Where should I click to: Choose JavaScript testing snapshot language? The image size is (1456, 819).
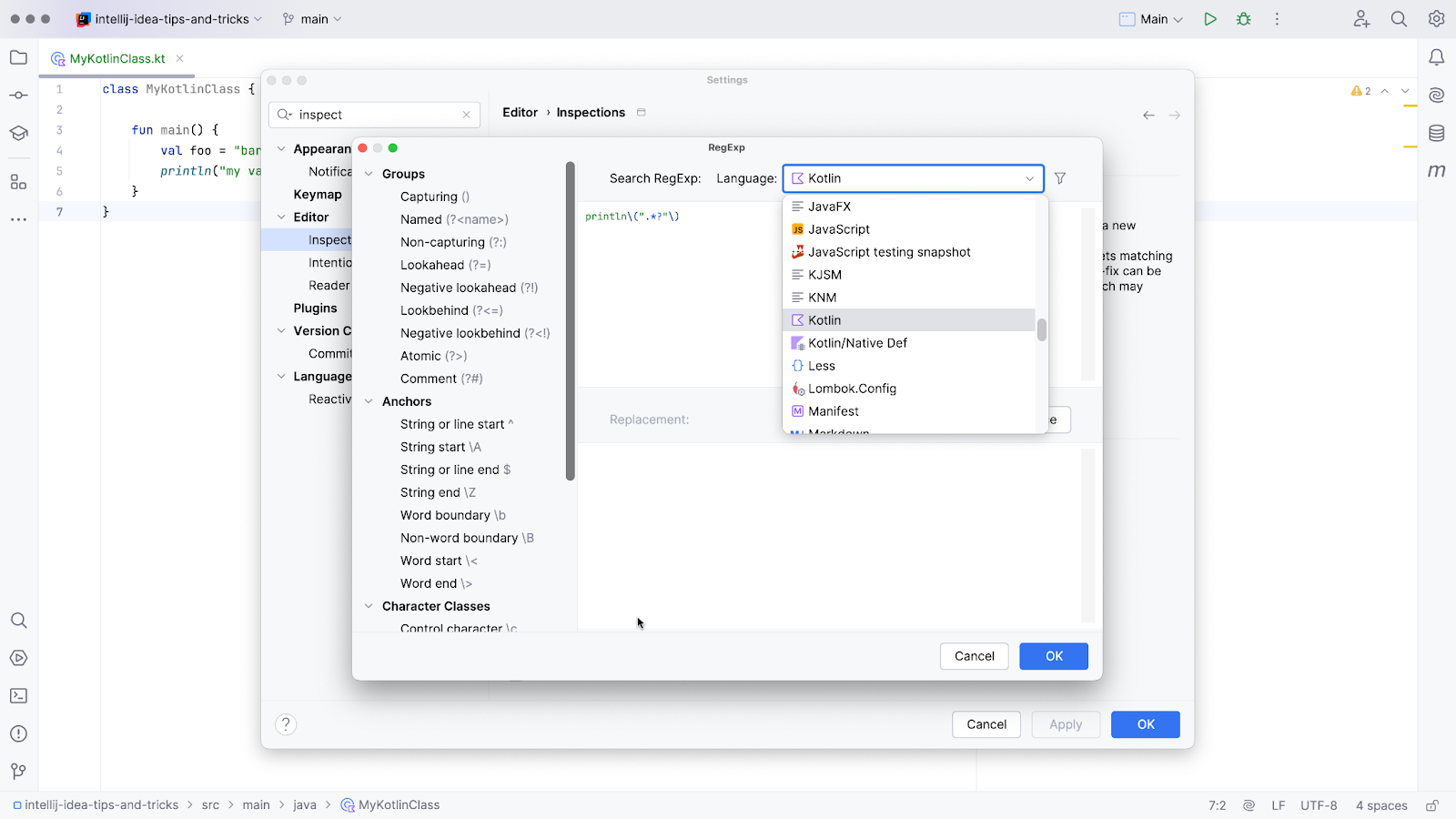click(909, 252)
